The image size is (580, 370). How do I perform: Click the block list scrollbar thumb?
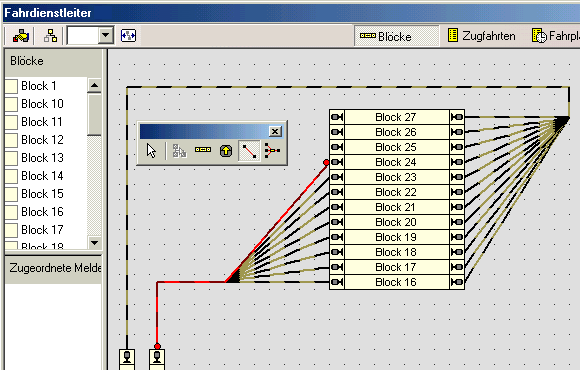coord(94,114)
